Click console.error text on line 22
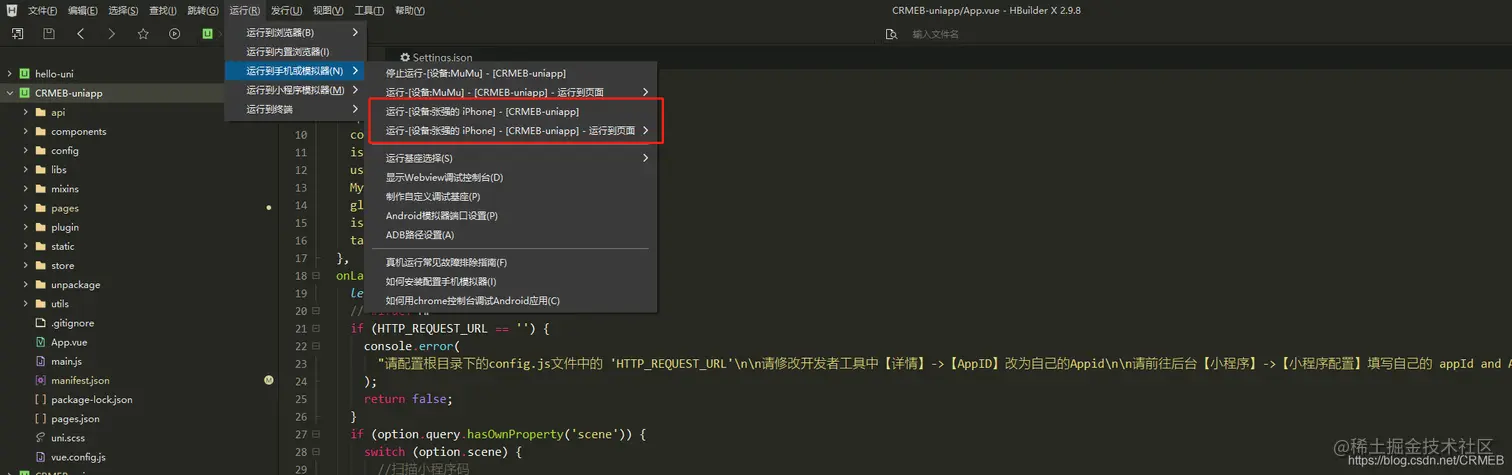Screen dimensions: 1512x475 pos(406,346)
